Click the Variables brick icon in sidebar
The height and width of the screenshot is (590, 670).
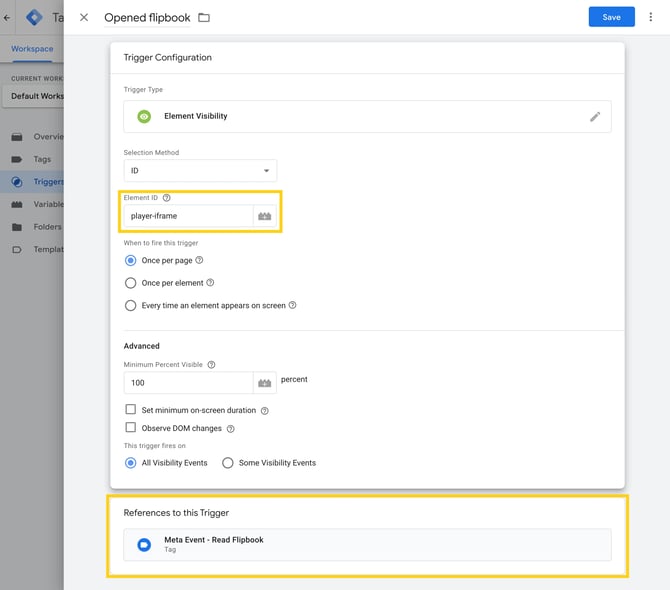(x=17, y=205)
